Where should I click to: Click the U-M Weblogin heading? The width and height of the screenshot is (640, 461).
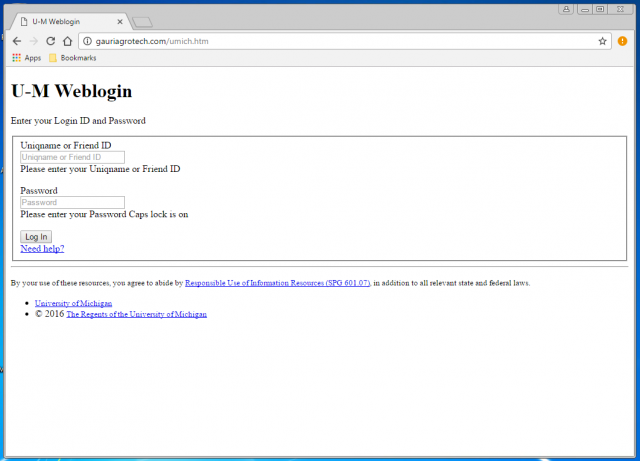pyautogui.click(x=71, y=91)
